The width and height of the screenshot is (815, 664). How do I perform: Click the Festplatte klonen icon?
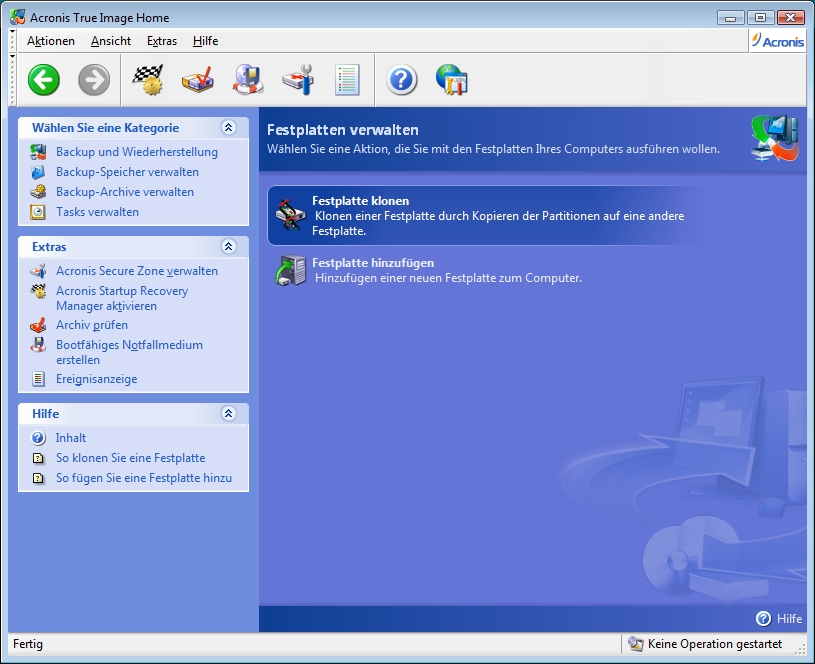coord(291,214)
